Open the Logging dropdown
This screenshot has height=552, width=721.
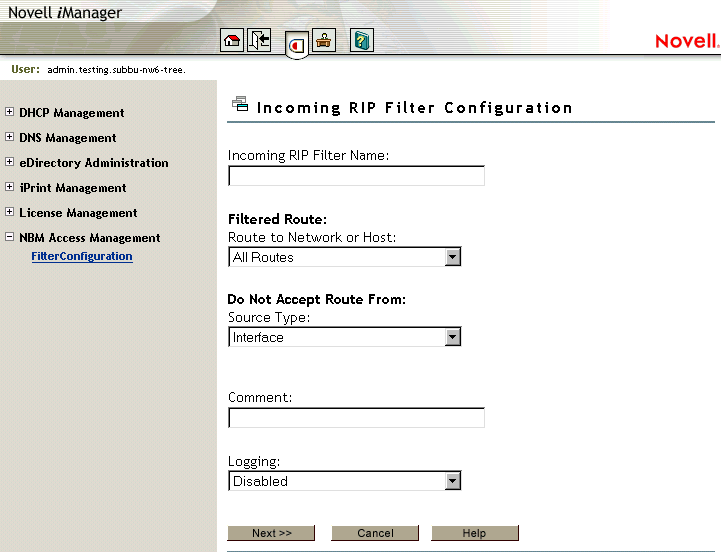(x=344, y=481)
